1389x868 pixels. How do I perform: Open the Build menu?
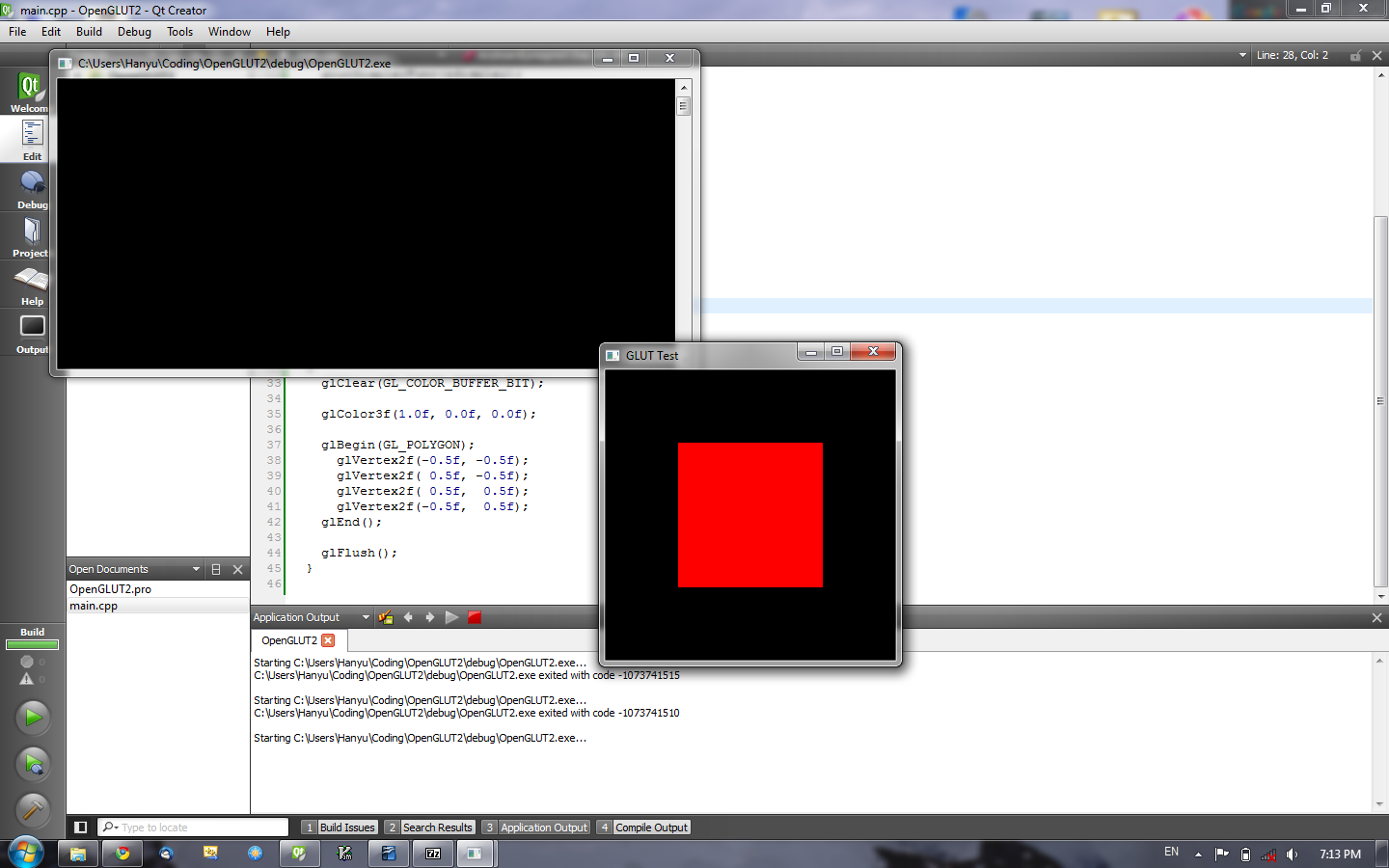coord(89,32)
